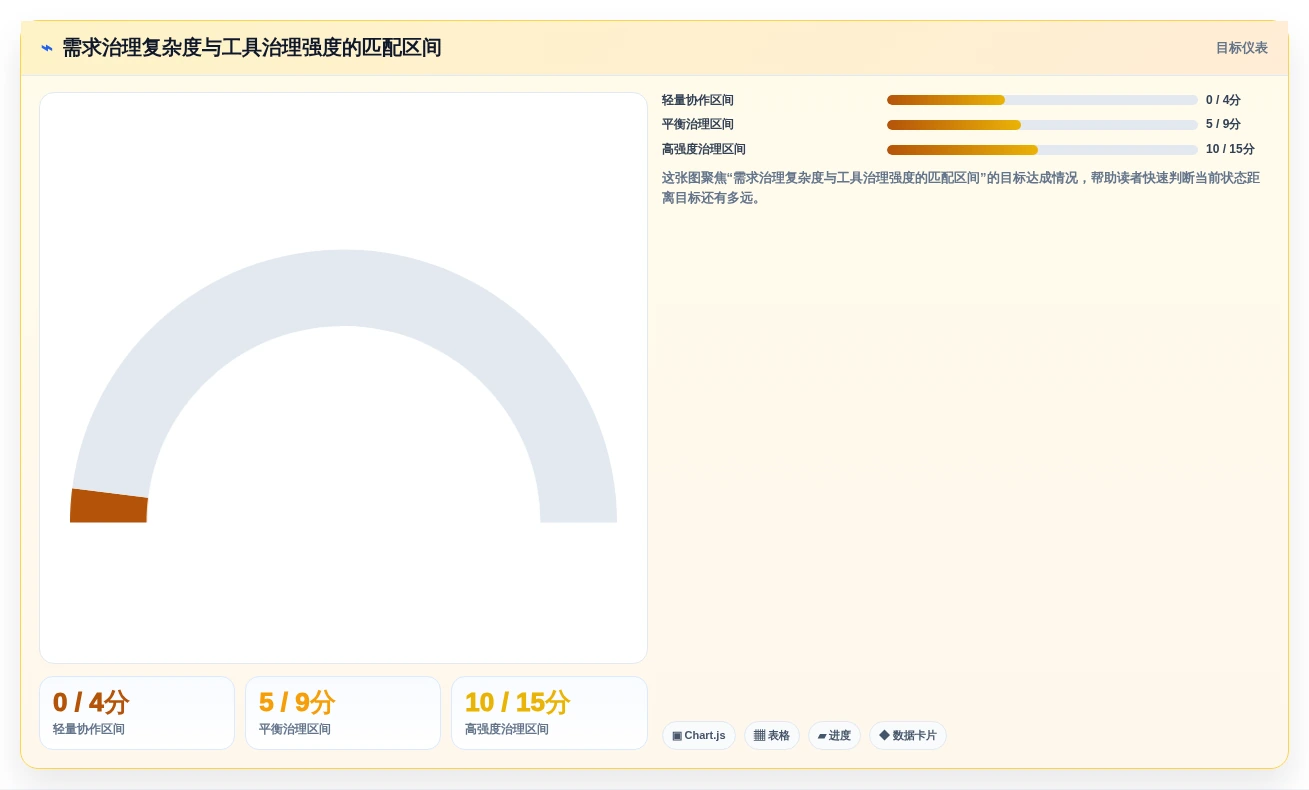Click the 0 / 4分 data card
The height and width of the screenshot is (790, 1309).
[x=137, y=713]
